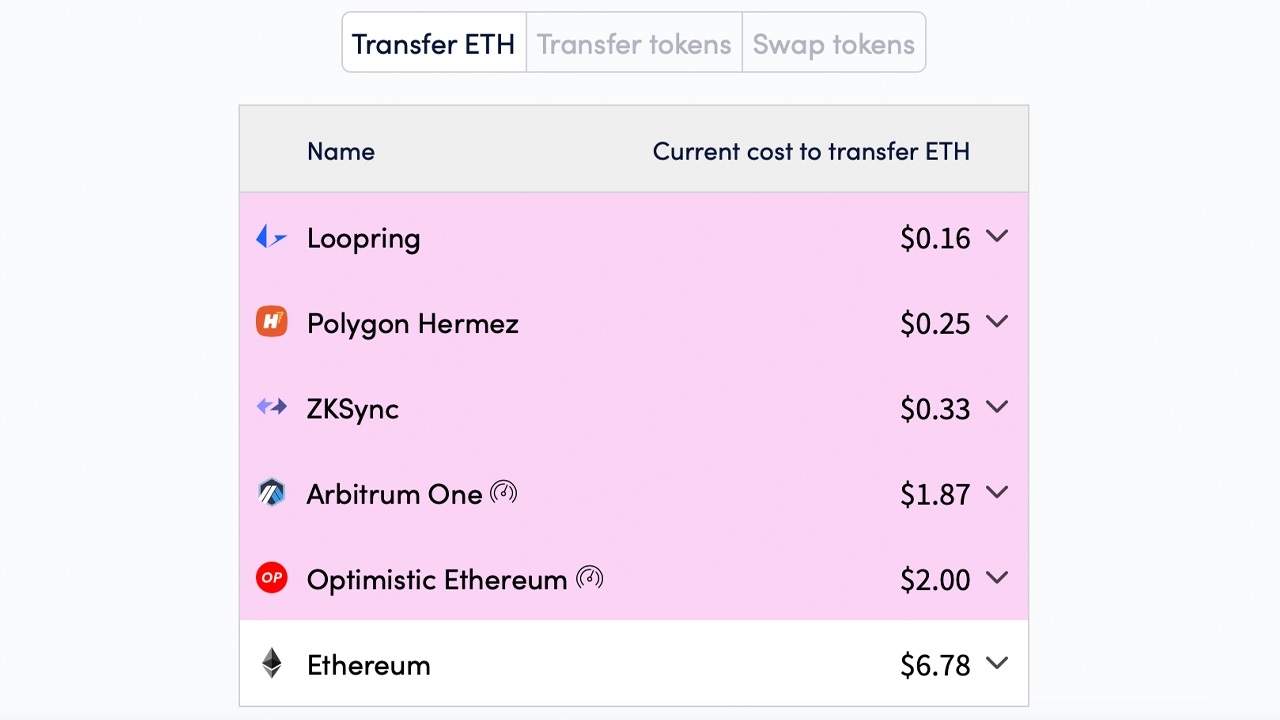
Task: Click the ZKSync arrows icon
Action: [271, 407]
